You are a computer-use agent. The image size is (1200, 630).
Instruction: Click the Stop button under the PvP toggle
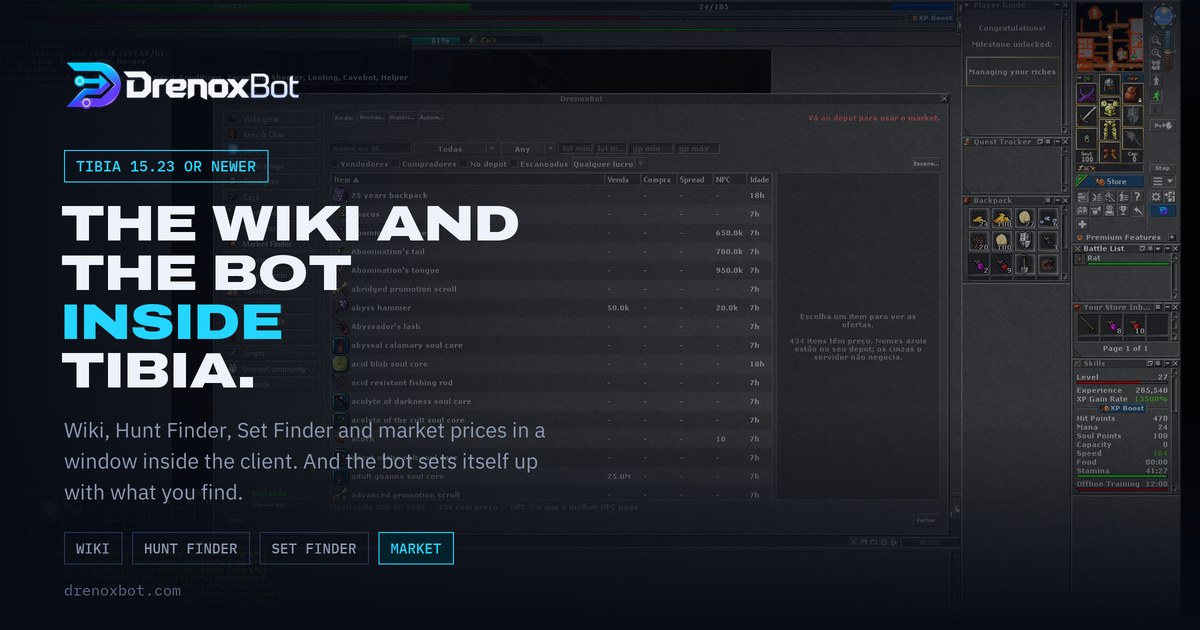(x=1162, y=168)
